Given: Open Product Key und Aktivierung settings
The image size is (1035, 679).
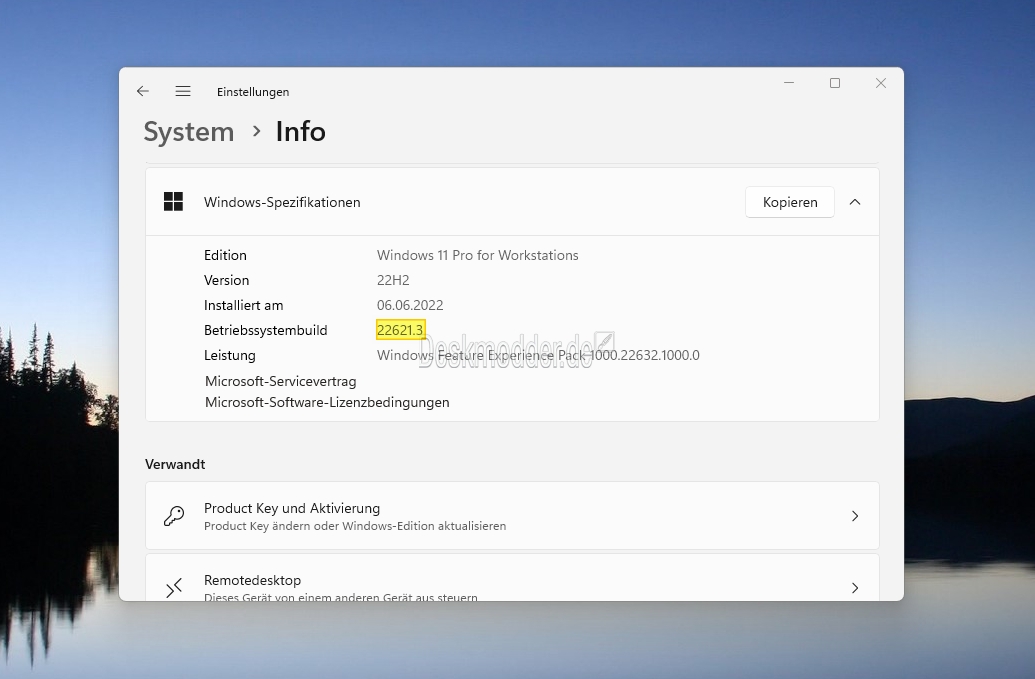Looking at the screenshot, I should pos(512,515).
